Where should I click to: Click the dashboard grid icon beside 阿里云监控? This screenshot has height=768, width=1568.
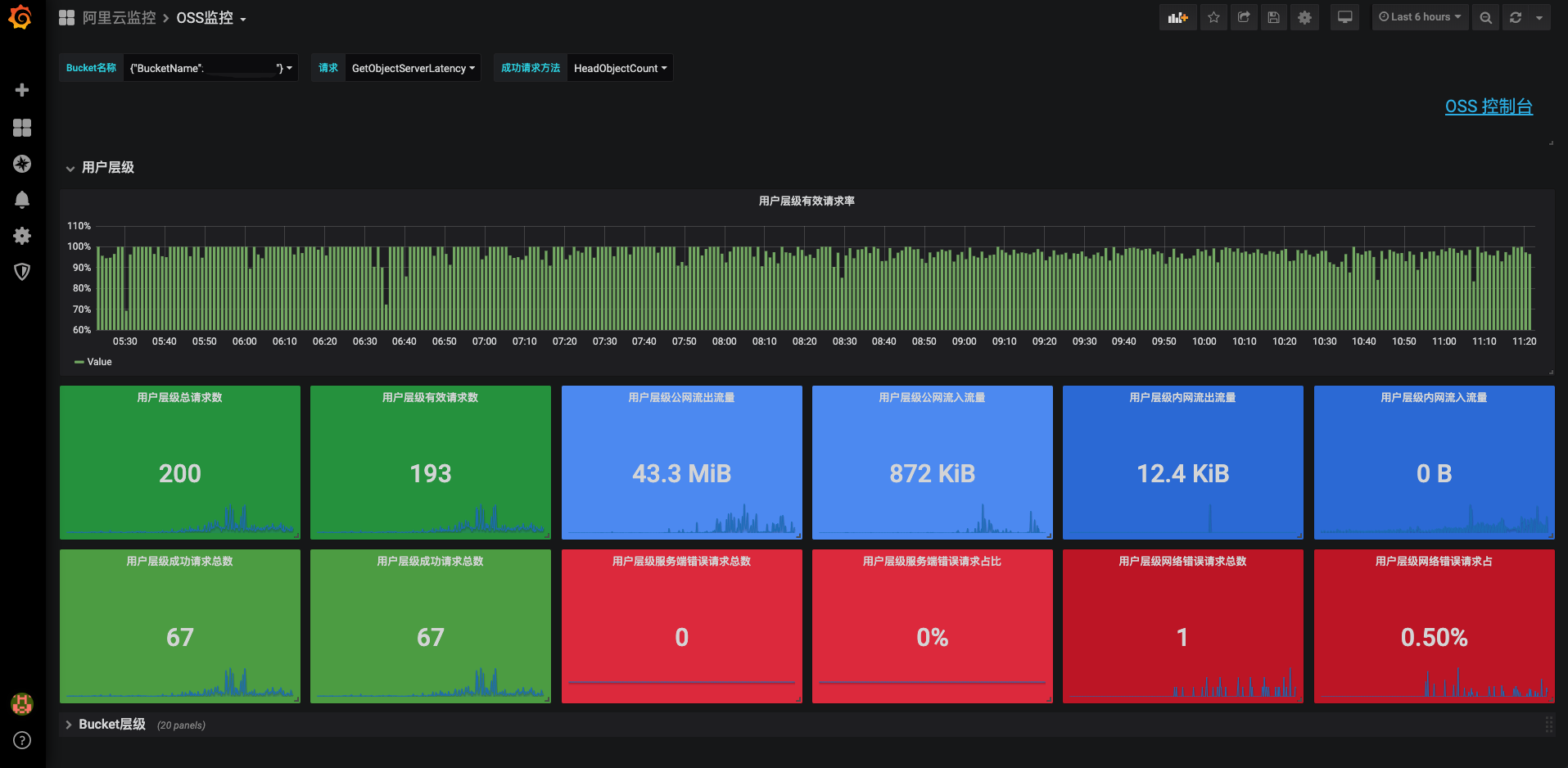pos(67,17)
